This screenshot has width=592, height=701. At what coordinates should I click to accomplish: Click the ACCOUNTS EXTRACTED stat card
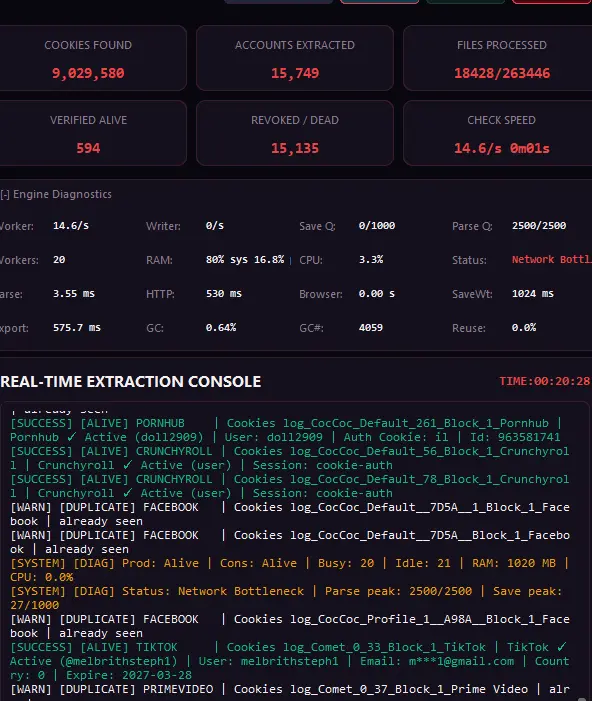tap(295, 58)
